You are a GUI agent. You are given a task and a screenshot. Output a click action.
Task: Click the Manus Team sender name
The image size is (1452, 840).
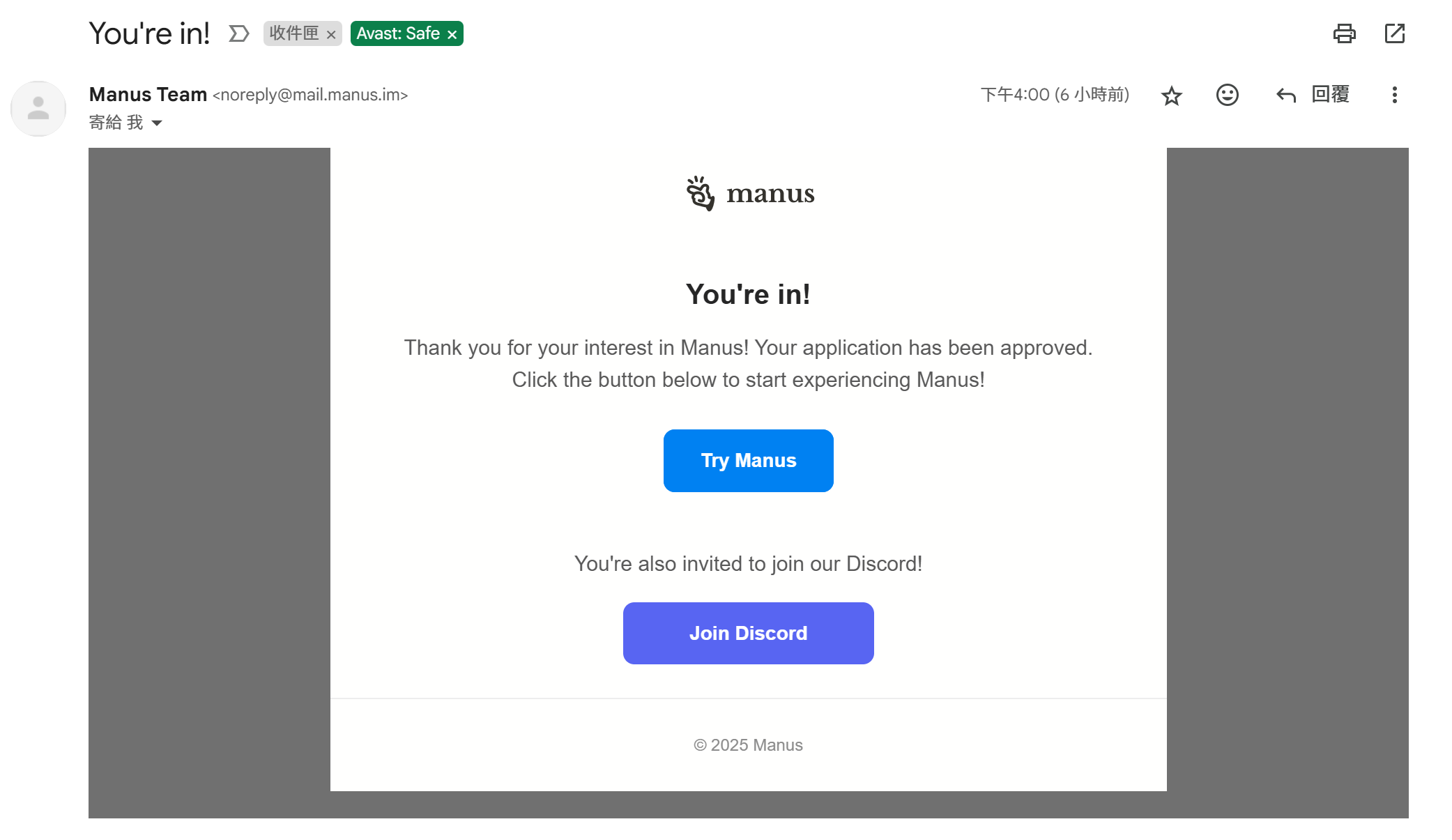pyautogui.click(x=148, y=94)
